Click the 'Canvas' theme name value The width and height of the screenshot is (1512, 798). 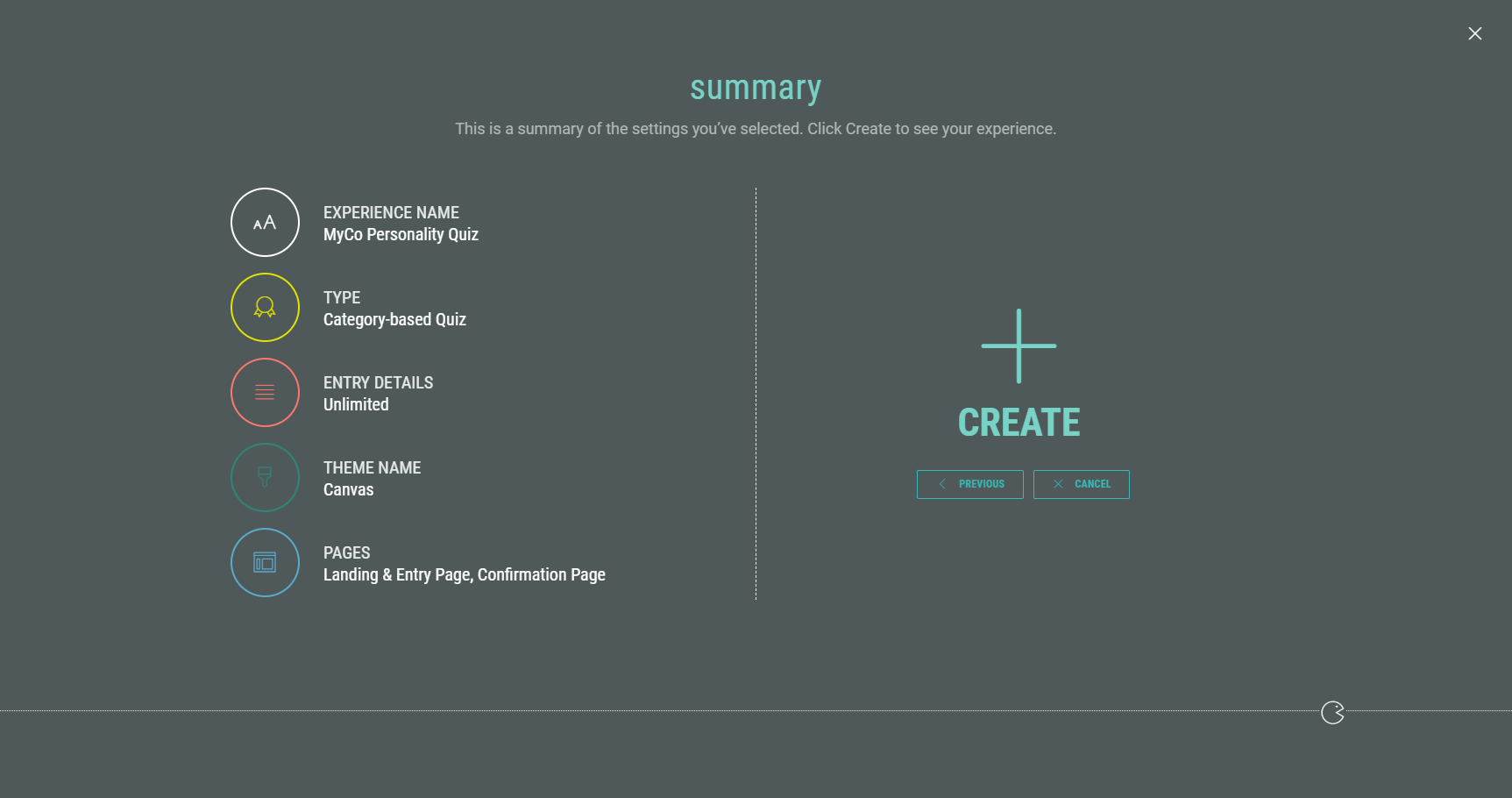[x=348, y=490]
